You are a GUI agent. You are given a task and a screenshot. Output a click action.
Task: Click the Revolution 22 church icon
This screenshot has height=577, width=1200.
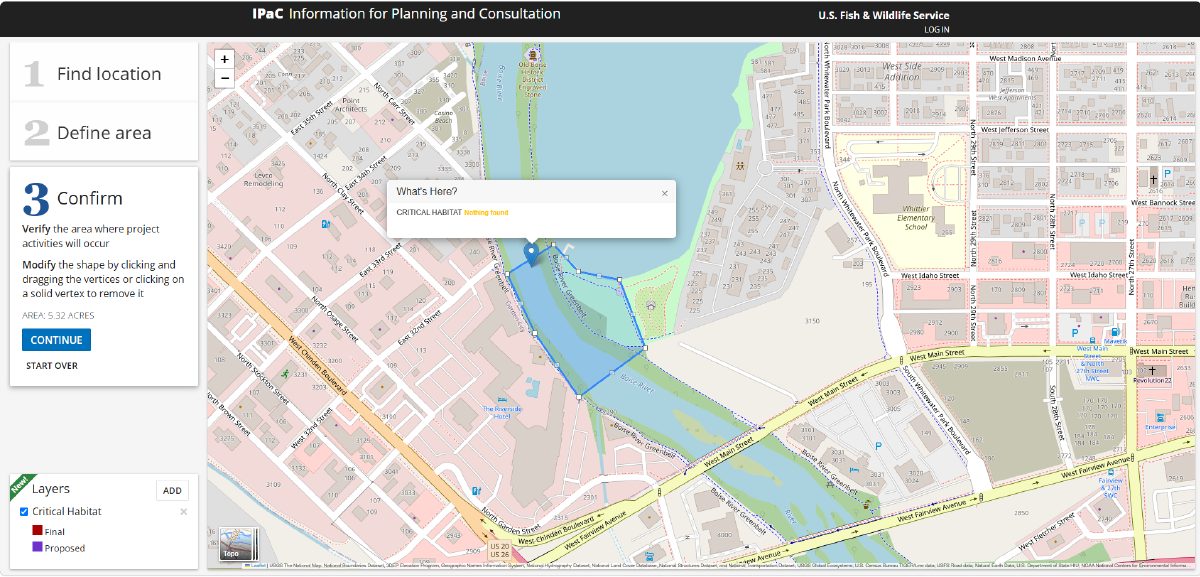(x=1151, y=370)
